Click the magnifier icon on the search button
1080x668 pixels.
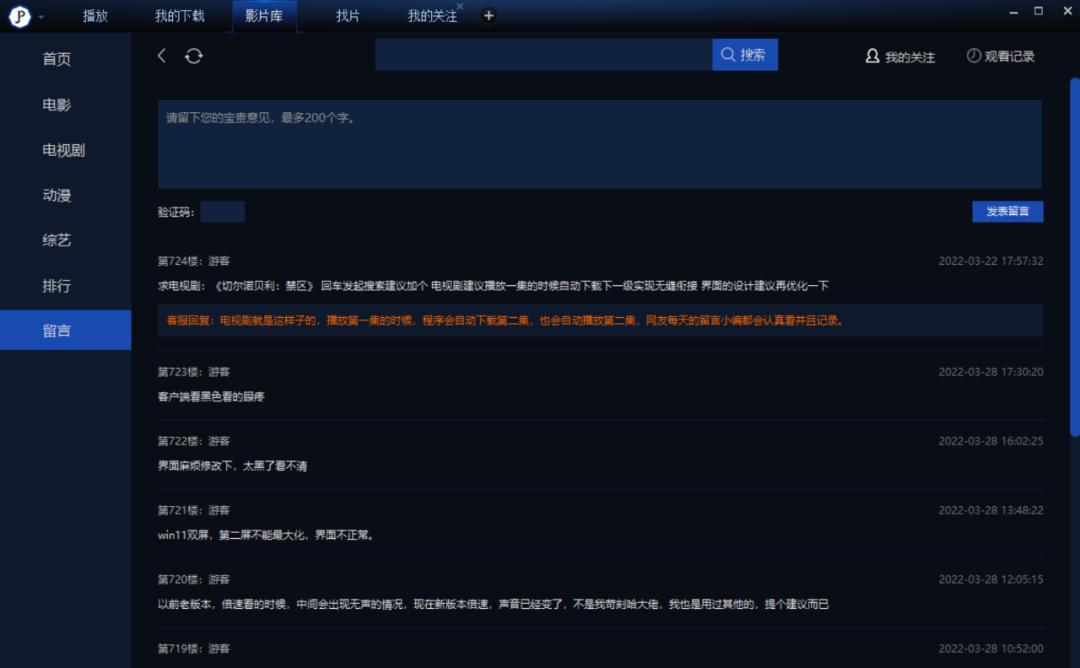tap(728, 54)
